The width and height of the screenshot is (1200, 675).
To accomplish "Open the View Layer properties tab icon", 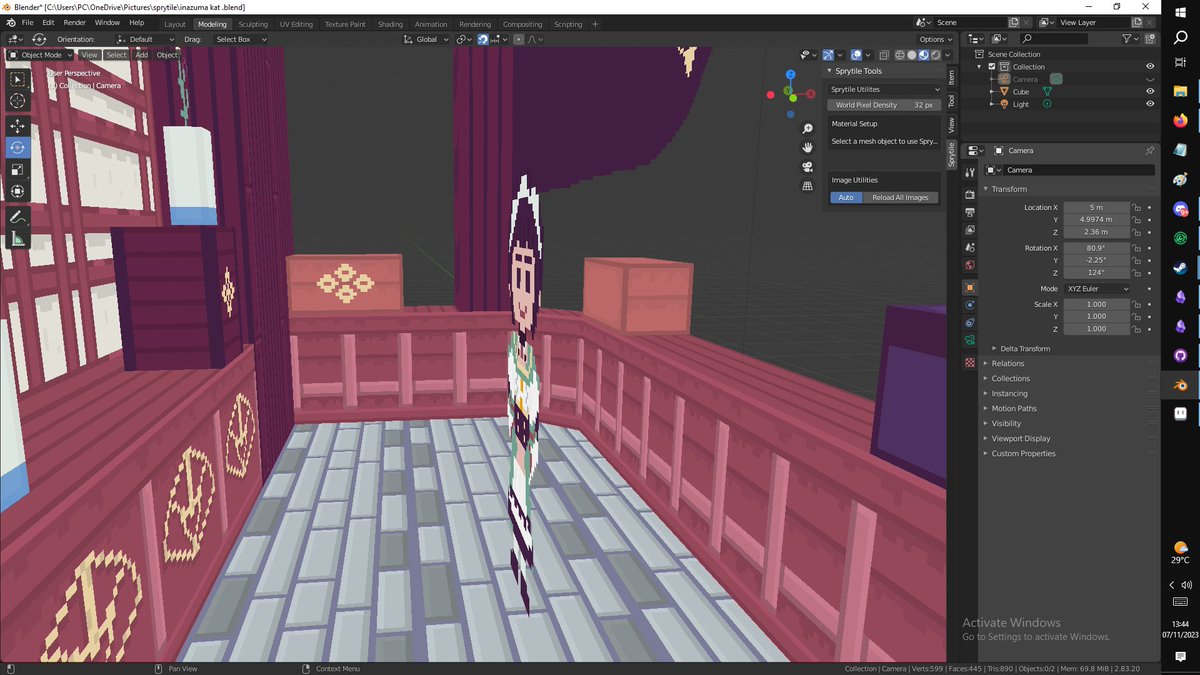I will (x=969, y=230).
